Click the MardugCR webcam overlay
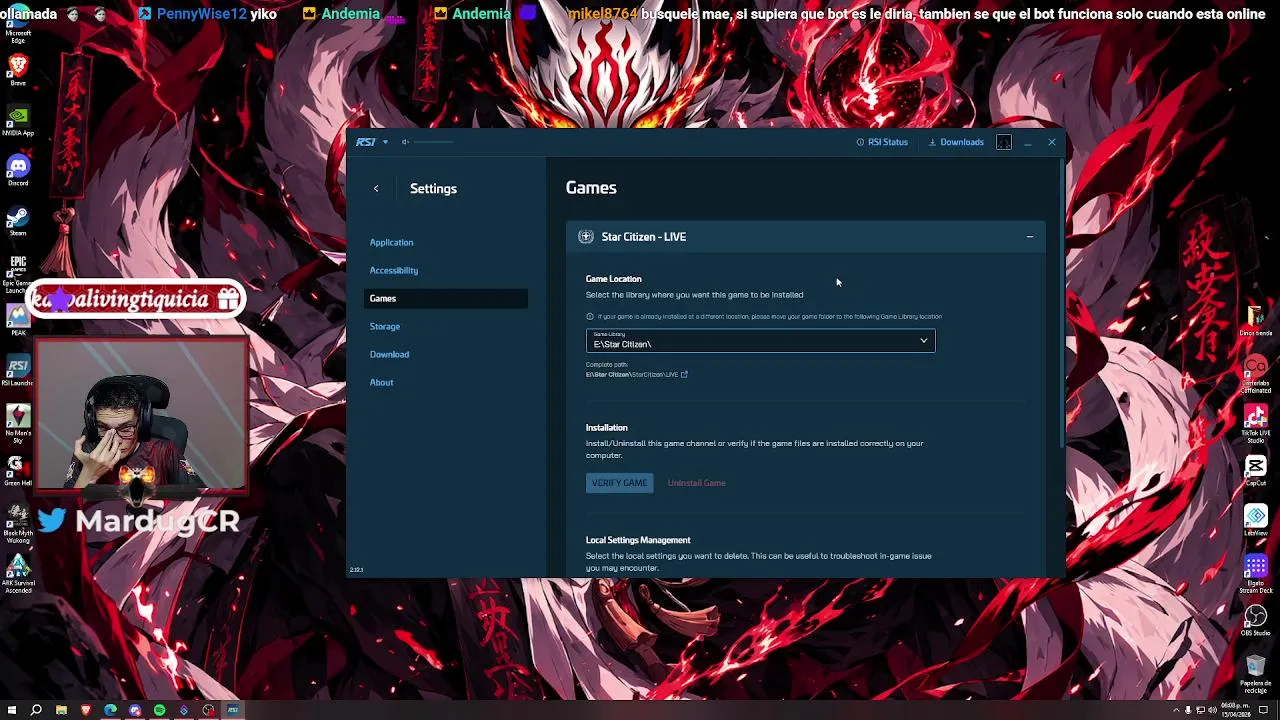Image resolution: width=1280 pixels, height=720 pixels. click(140, 415)
